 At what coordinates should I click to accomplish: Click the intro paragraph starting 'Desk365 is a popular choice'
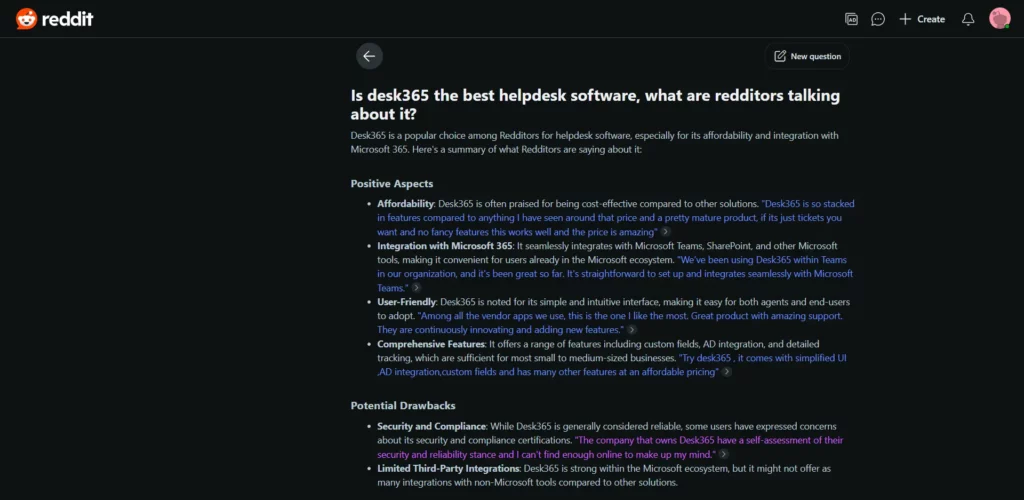(594, 142)
